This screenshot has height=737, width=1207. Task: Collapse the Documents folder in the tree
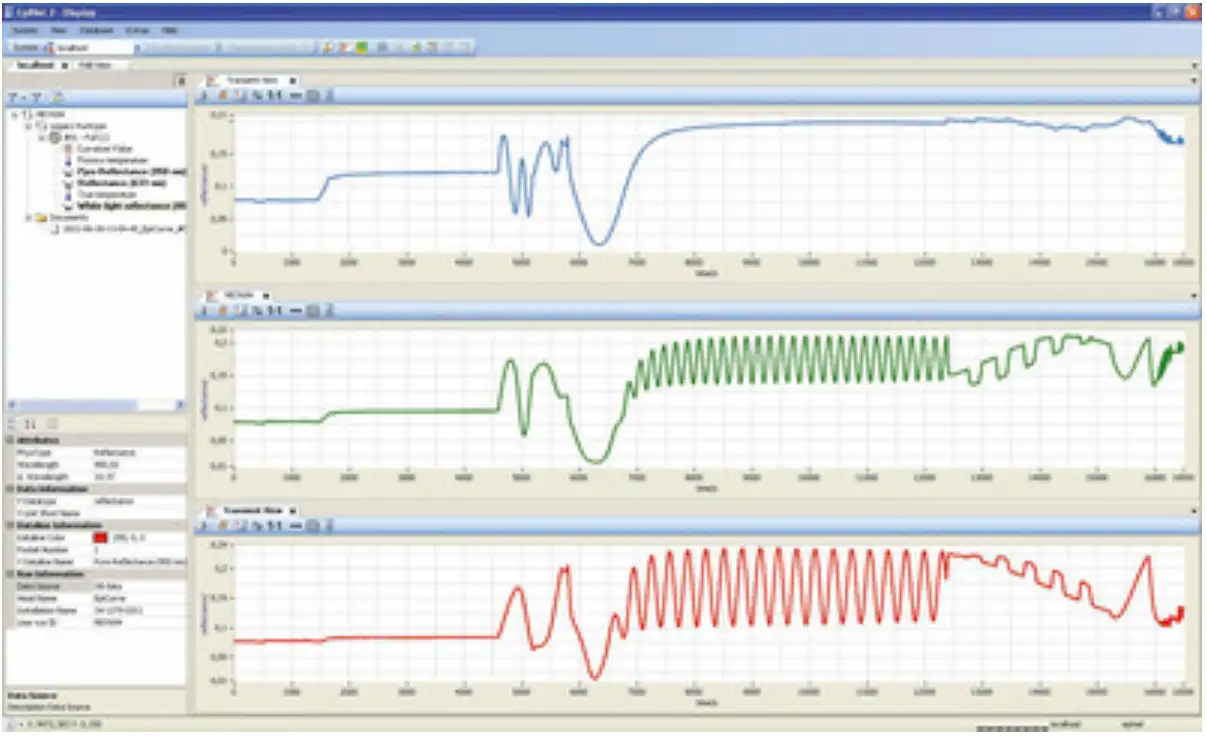(28, 217)
